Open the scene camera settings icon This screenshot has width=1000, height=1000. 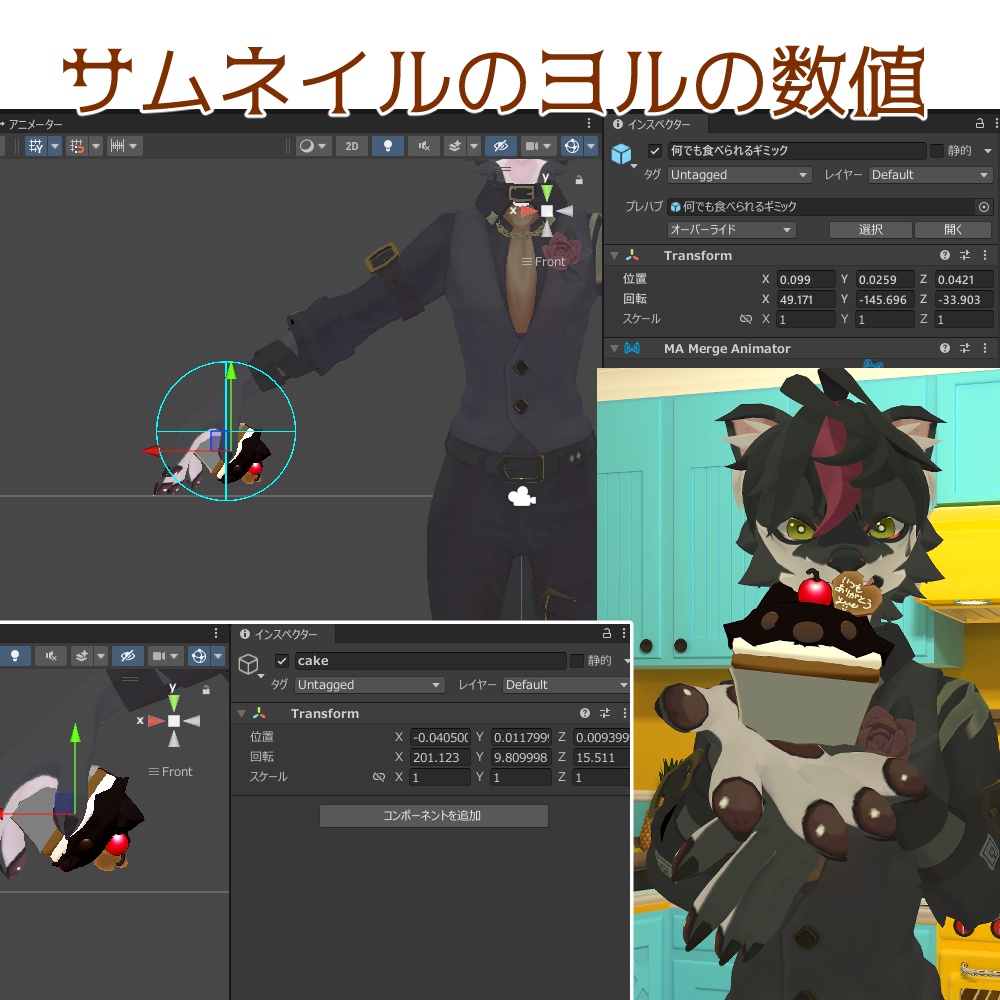(535, 146)
